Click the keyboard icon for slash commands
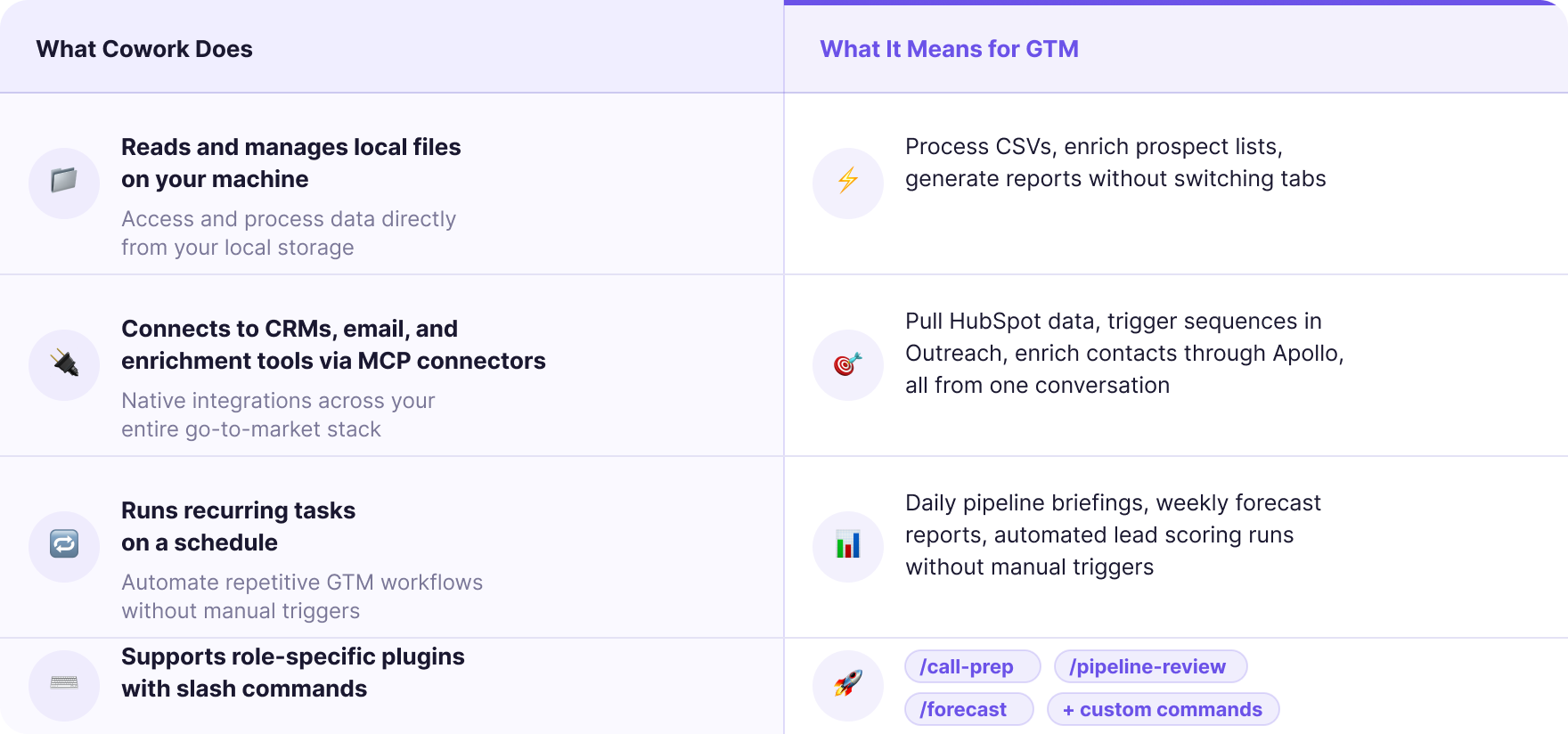1568x734 pixels. (64, 683)
